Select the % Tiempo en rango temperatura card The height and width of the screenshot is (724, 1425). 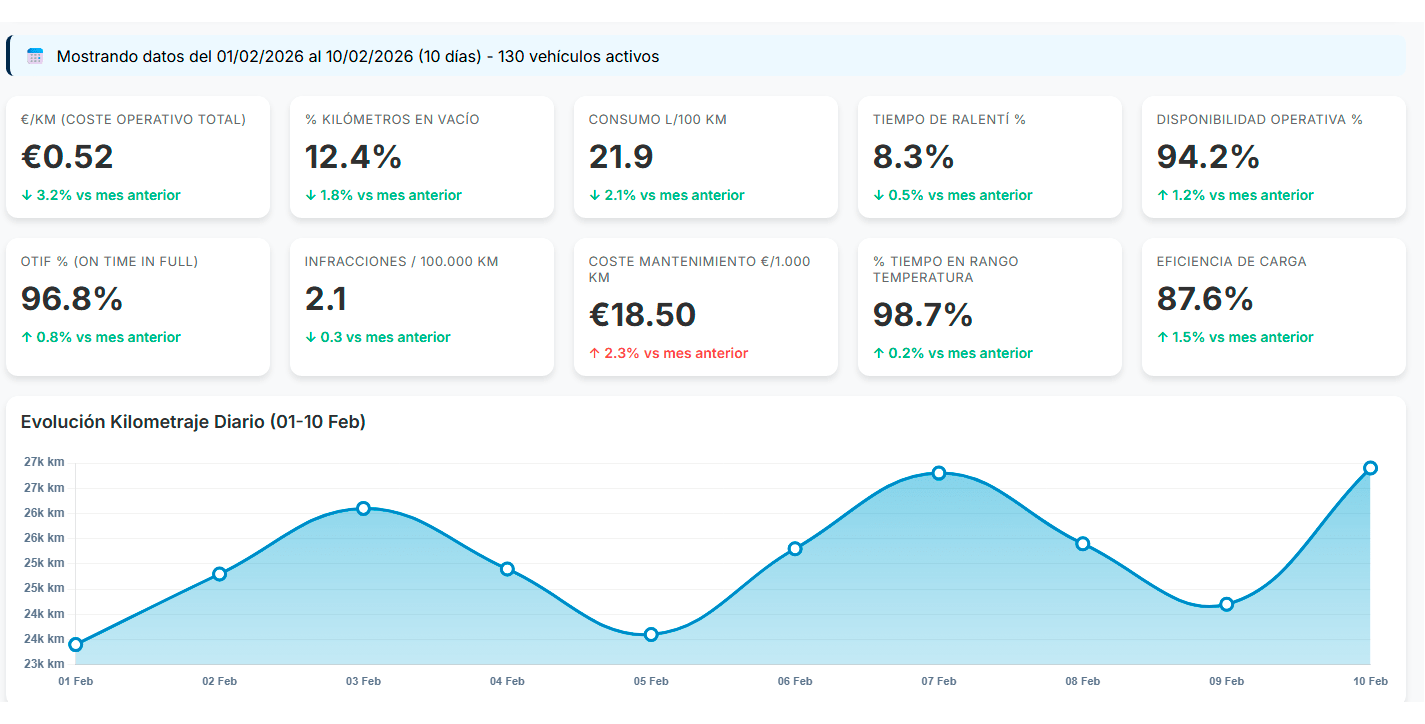989,307
